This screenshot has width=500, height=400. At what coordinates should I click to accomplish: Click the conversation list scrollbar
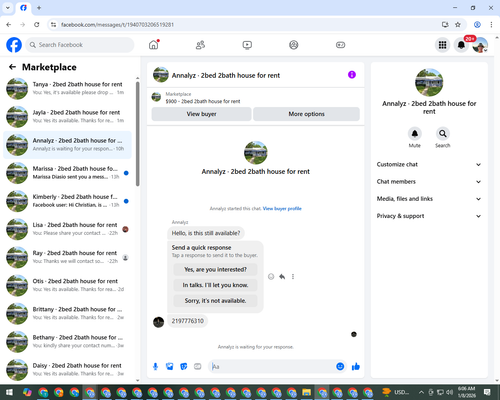138,133
